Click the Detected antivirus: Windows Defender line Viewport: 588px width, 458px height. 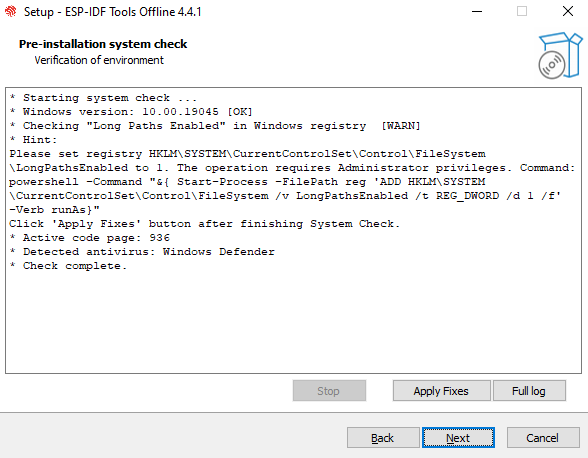[142, 252]
